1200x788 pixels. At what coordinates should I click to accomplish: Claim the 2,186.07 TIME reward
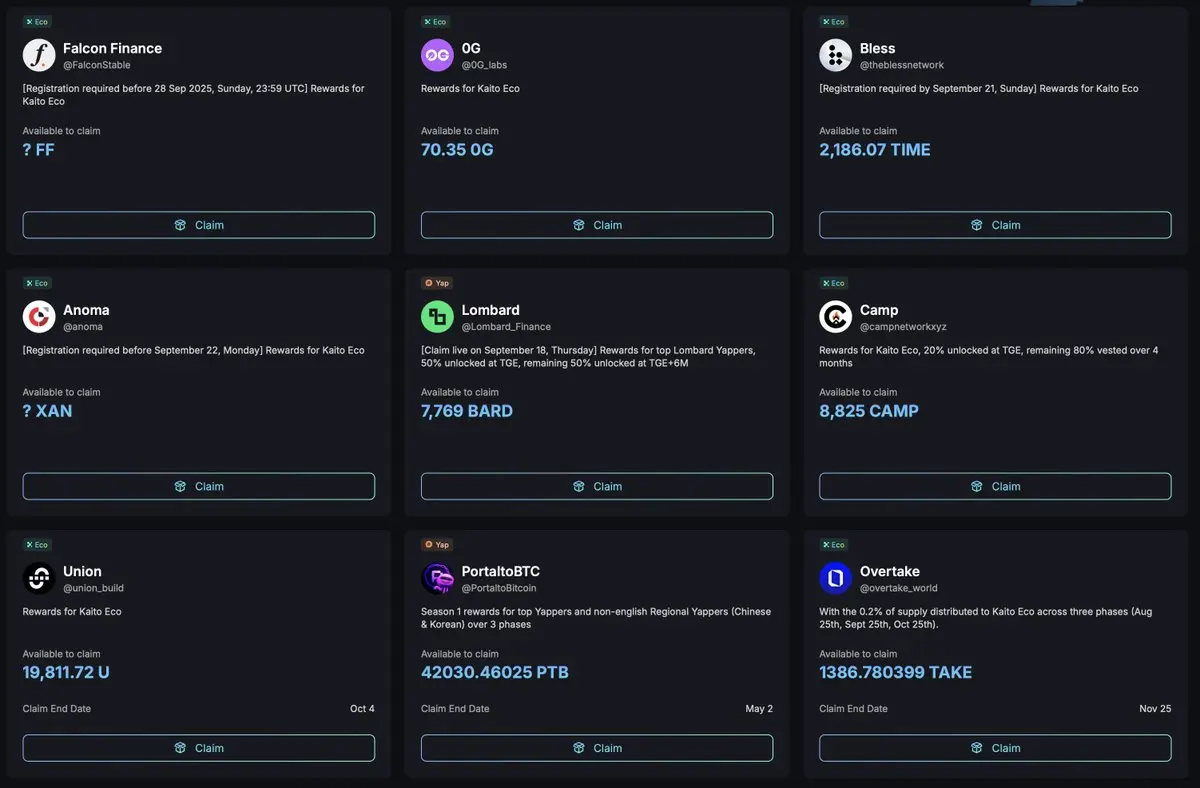[x=995, y=225]
